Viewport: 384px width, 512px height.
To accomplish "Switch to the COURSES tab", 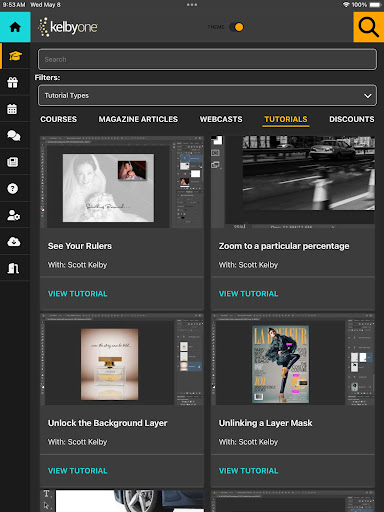I will (x=58, y=119).
